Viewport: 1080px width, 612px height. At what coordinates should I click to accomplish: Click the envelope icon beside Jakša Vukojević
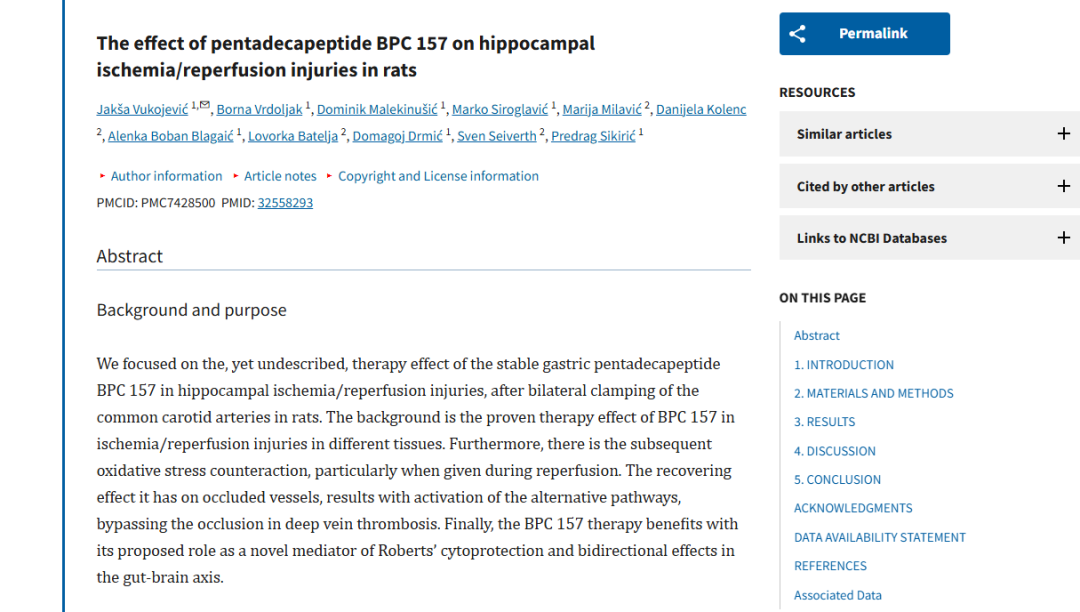(x=205, y=104)
